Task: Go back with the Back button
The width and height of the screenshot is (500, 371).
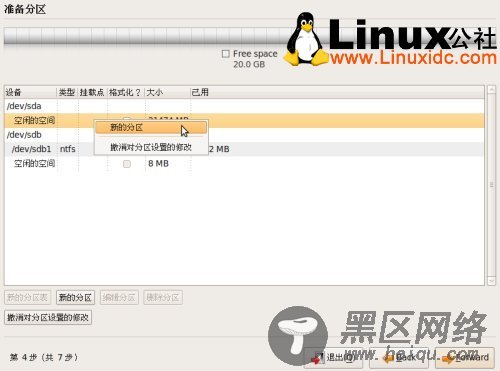Action: coord(399,357)
